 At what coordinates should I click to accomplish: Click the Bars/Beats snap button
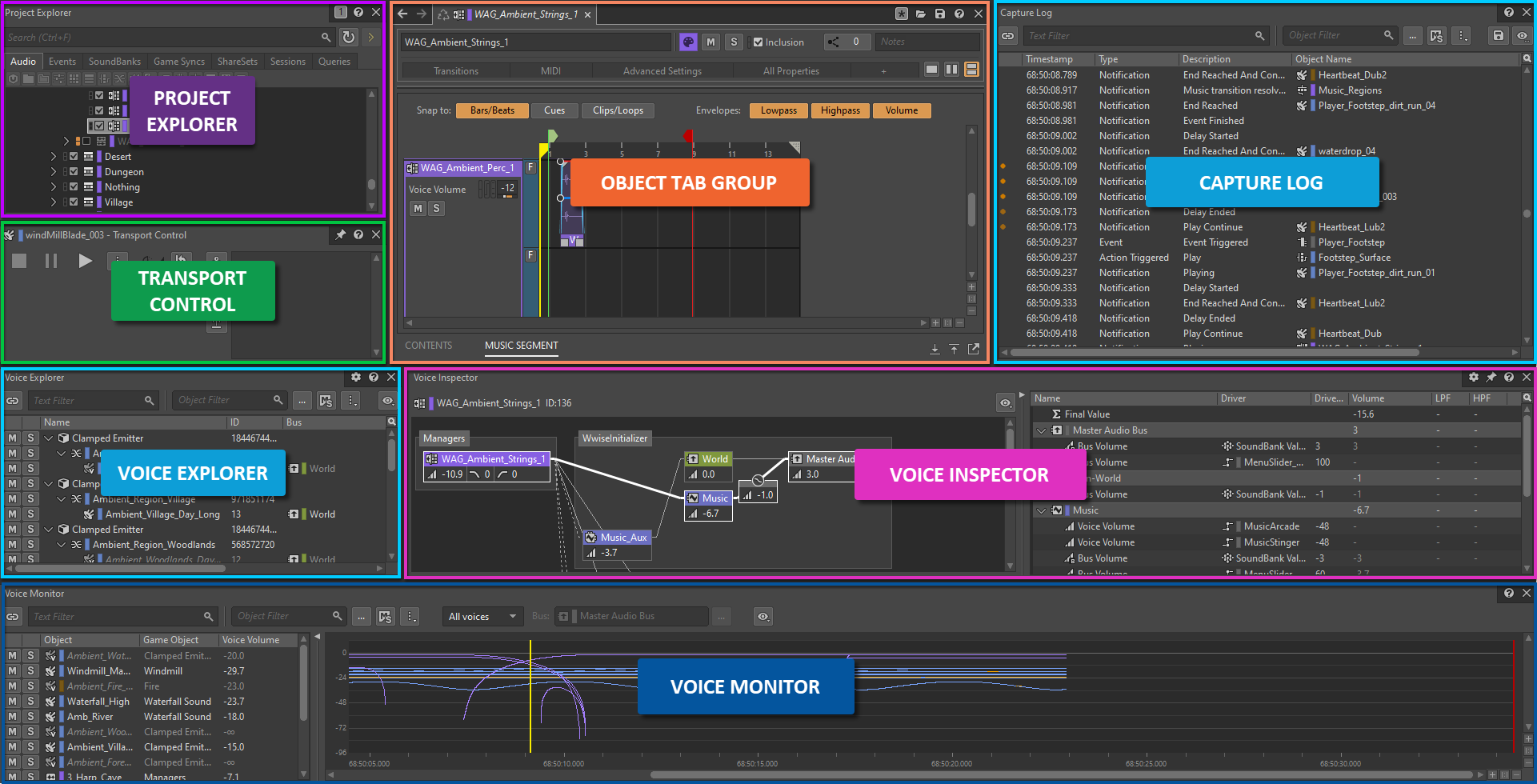pyautogui.click(x=492, y=110)
